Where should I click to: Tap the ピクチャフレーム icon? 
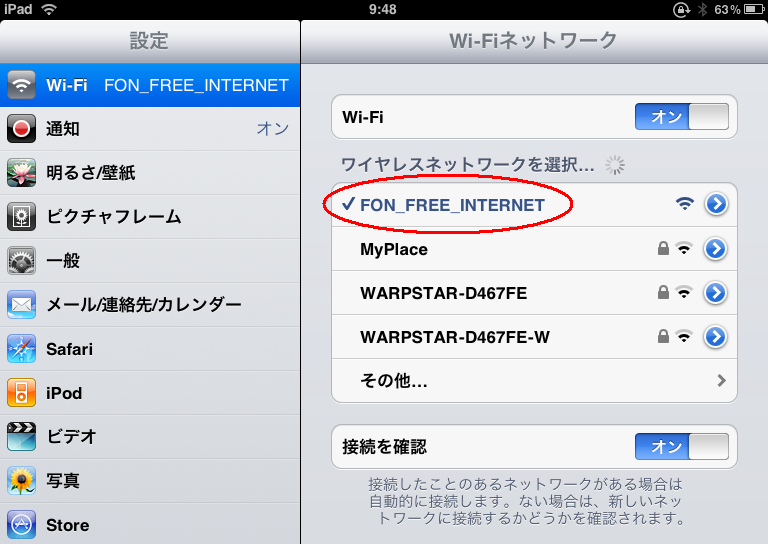21,216
